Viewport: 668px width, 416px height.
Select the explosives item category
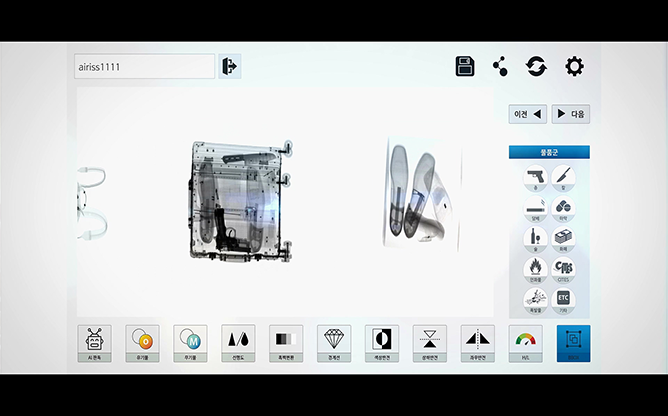point(536,300)
